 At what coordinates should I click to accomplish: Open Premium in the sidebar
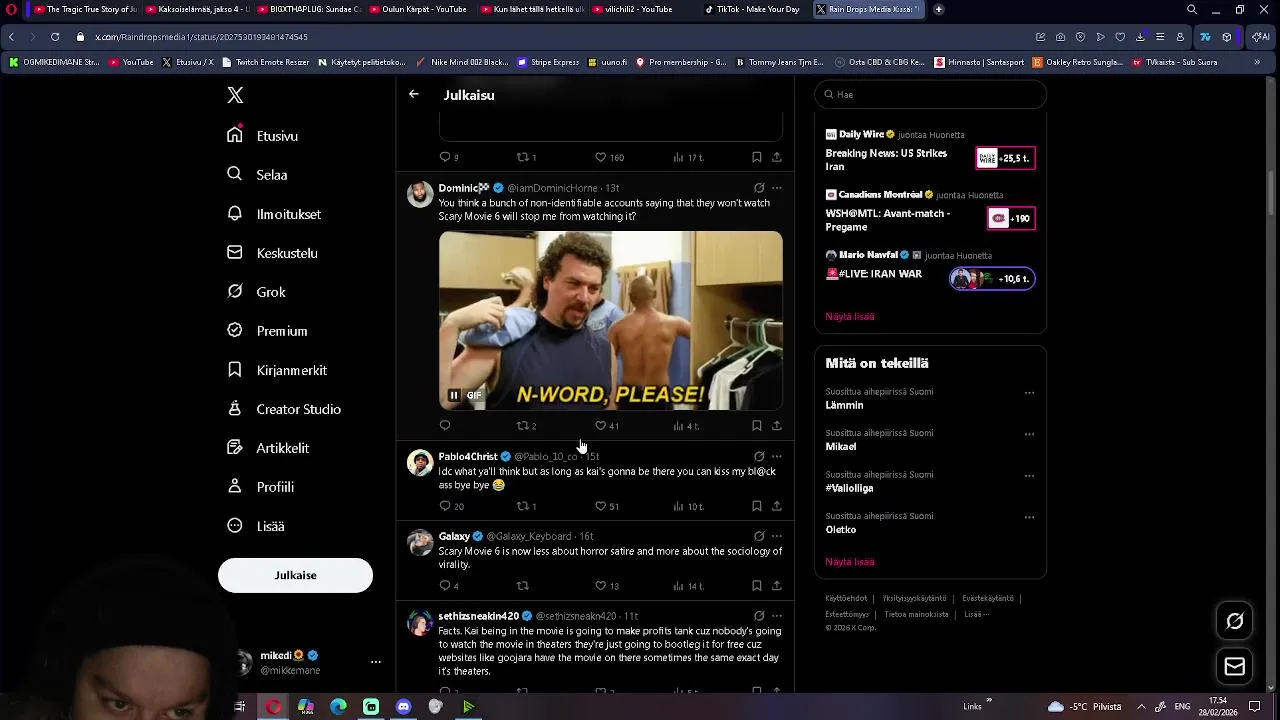pos(267,331)
